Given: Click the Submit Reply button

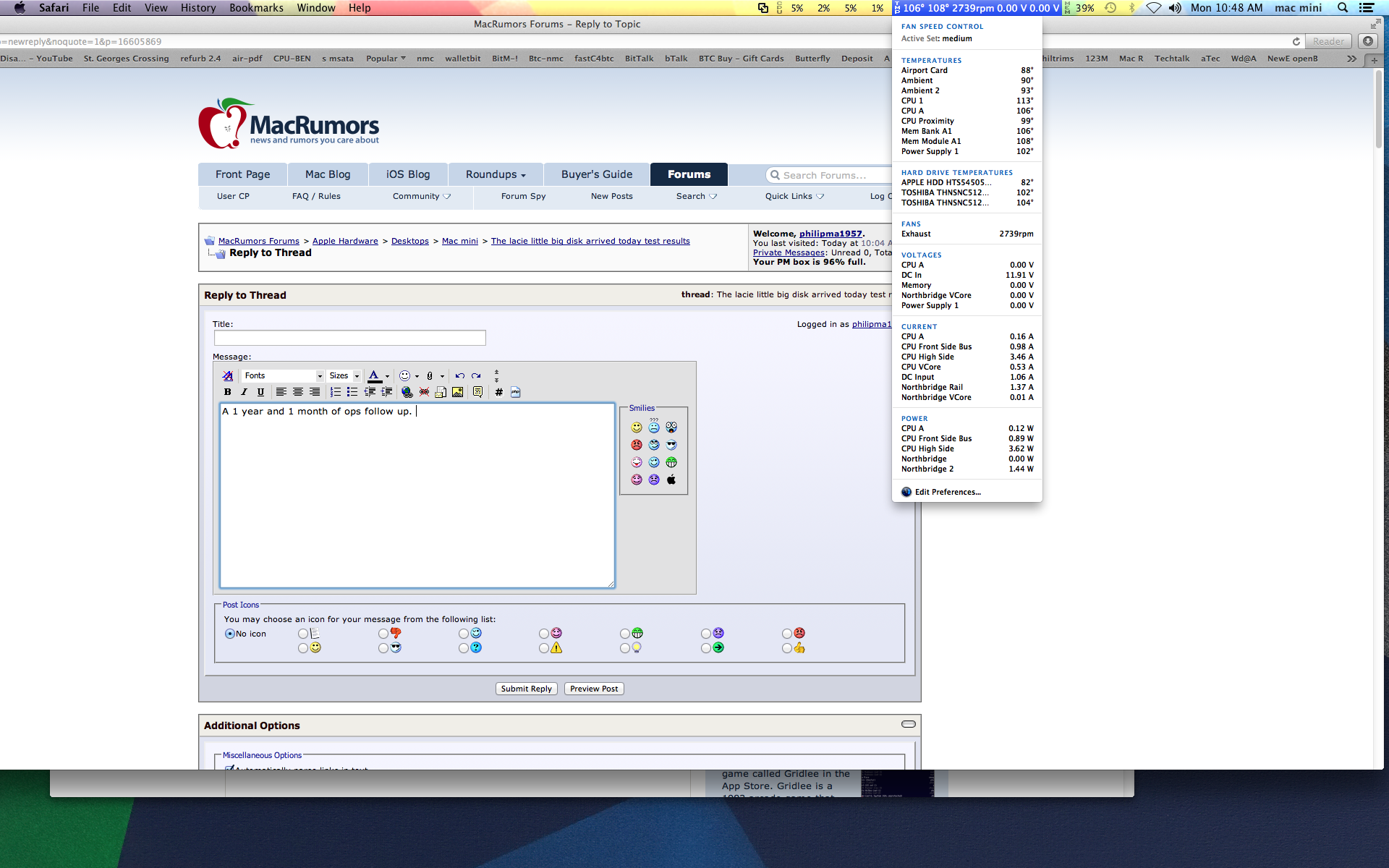Looking at the screenshot, I should 526,689.
